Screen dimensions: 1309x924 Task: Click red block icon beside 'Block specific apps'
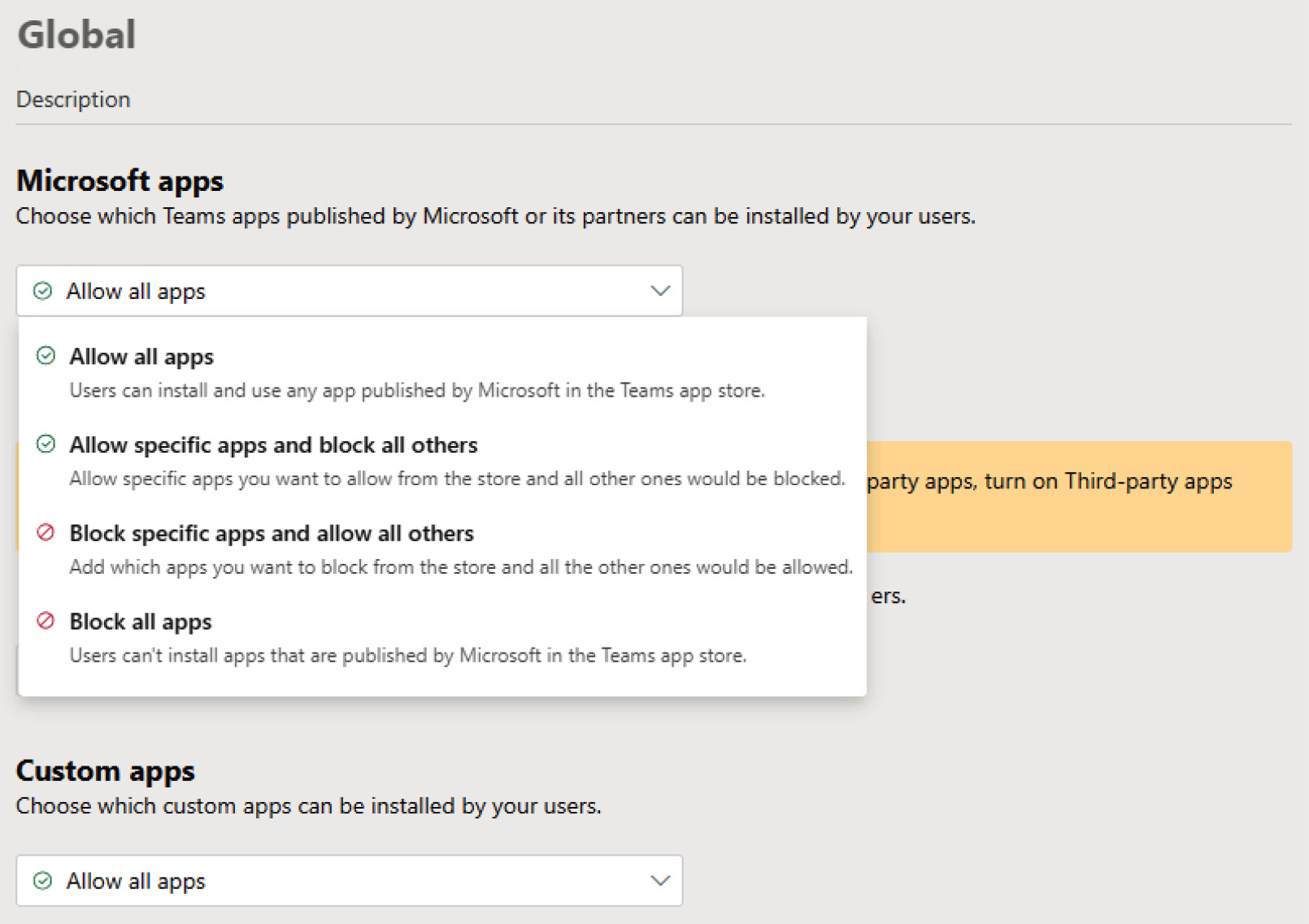point(46,532)
